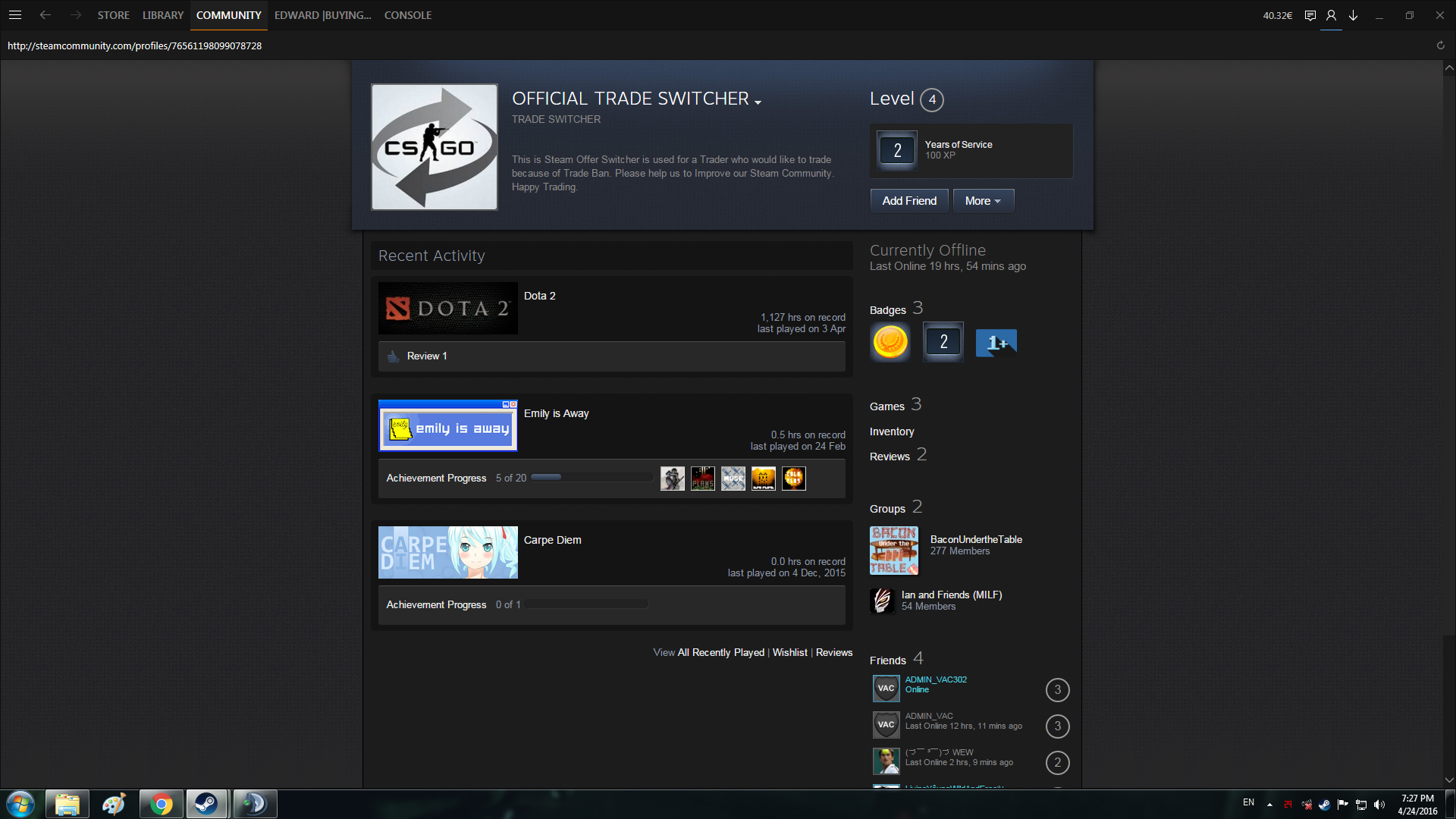This screenshot has height=819, width=1456.
Task: Open the BaconUndertheTable group
Action: pyautogui.click(x=975, y=539)
